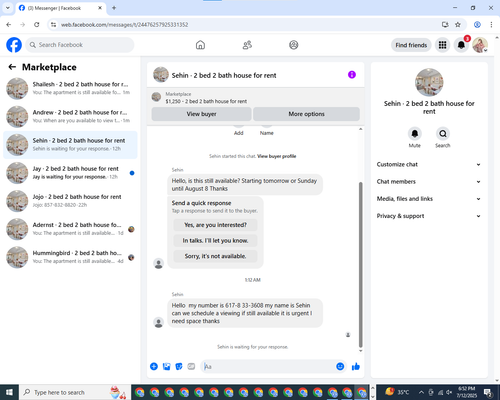Click Sehin listing thumbnail in right panel
Viewport: 500px width, 400px height.
pos(429,82)
